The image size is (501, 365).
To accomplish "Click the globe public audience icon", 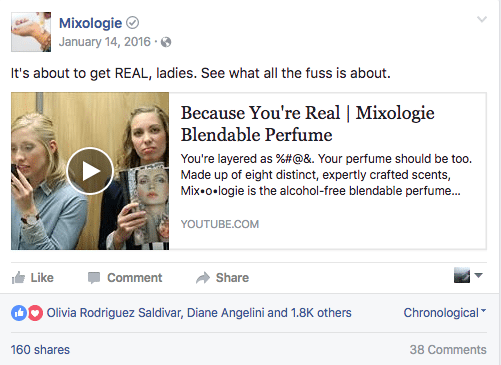I will pos(166,42).
